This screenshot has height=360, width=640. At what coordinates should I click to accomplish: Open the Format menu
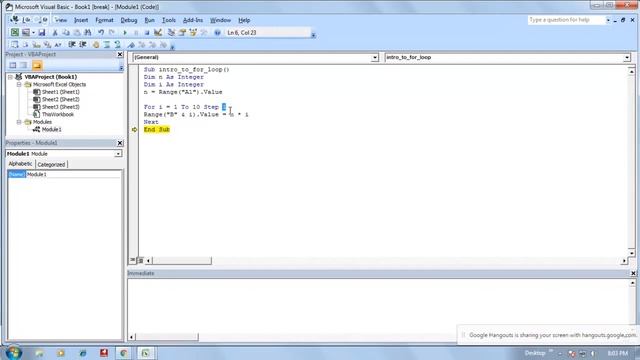coord(104,20)
